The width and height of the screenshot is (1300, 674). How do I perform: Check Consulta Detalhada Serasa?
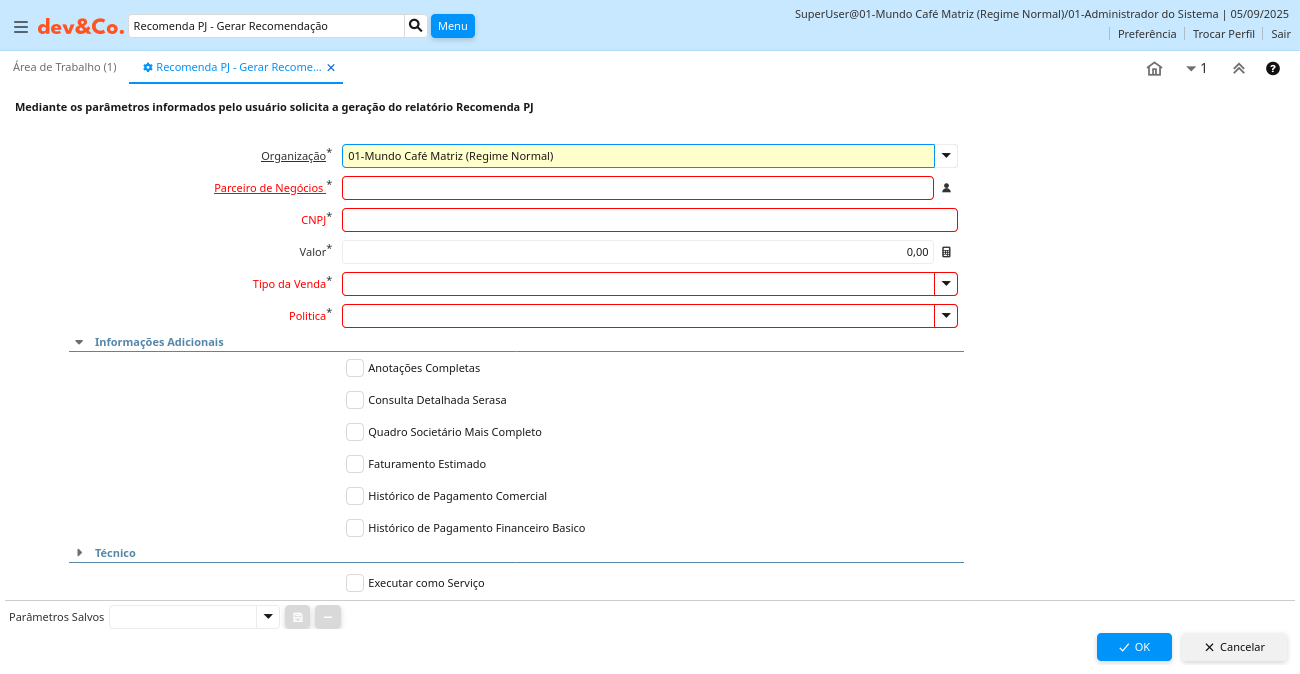click(x=355, y=400)
